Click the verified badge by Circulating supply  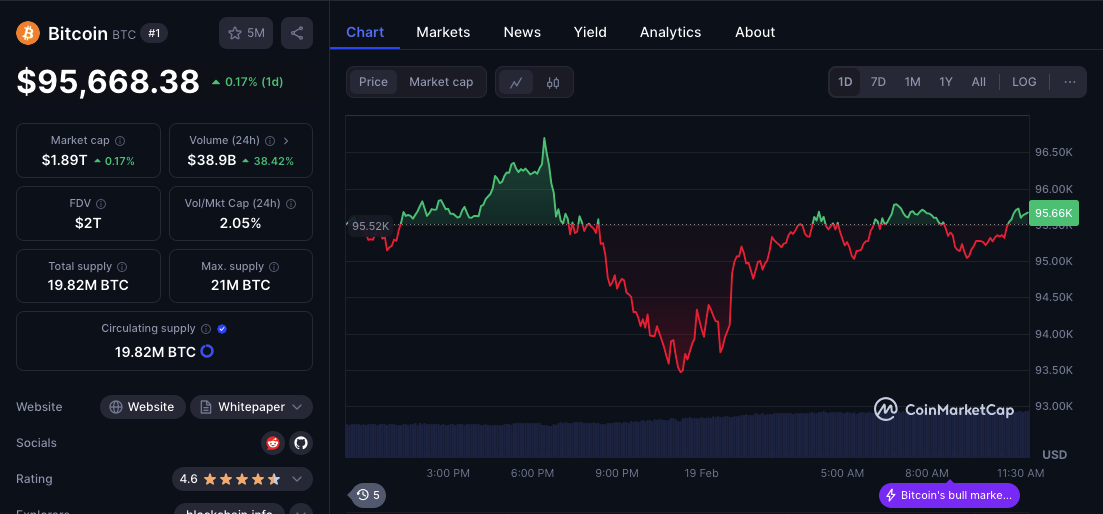pyautogui.click(x=222, y=329)
